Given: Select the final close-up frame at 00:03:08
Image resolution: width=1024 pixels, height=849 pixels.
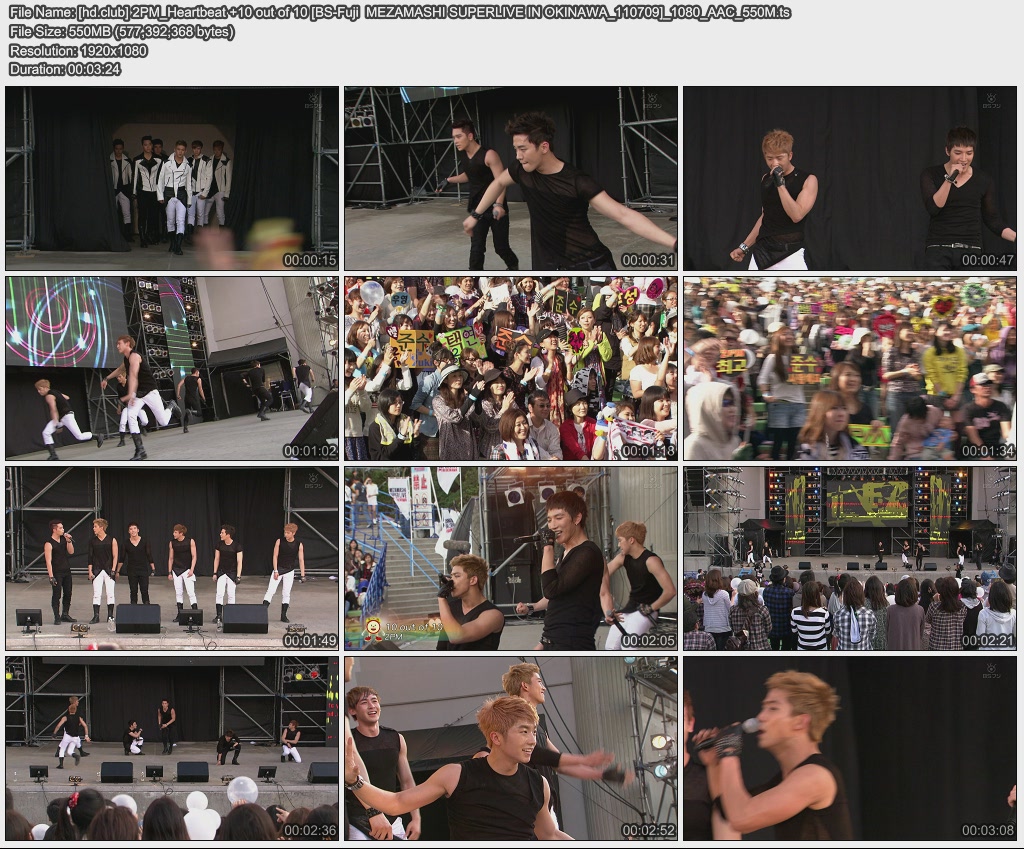Looking at the screenshot, I should pyautogui.click(x=850, y=748).
